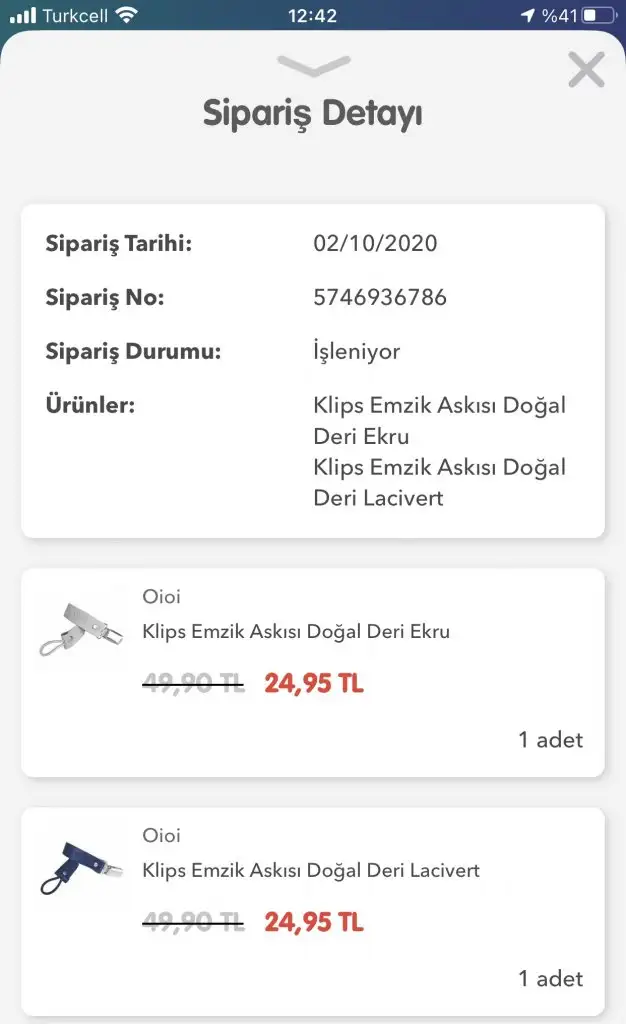Tap the Ekru pacifier clip thumbnail
This screenshot has height=1024, width=626.
[81, 629]
